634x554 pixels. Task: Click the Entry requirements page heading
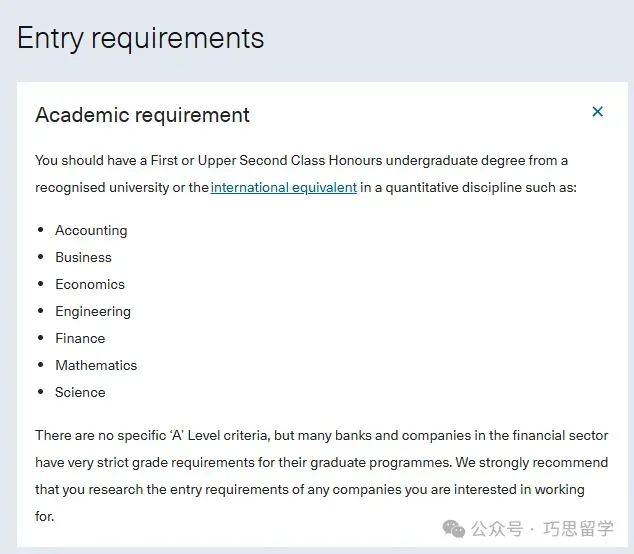coord(141,38)
